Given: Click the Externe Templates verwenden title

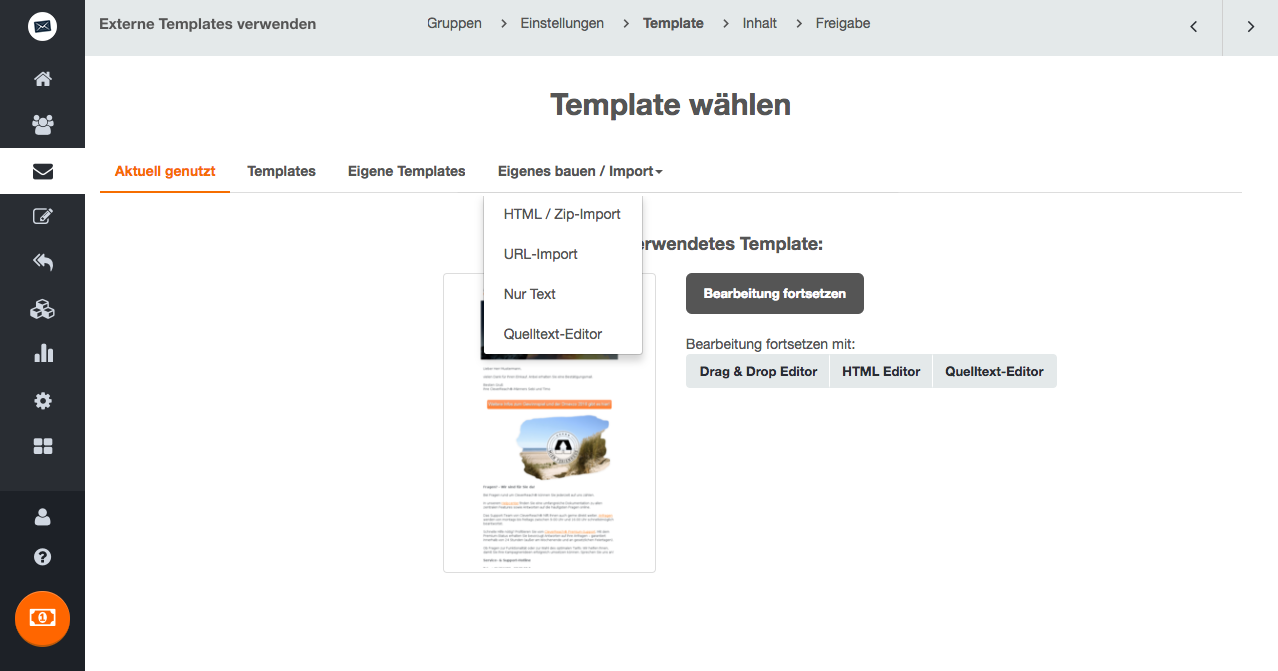Looking at the screenshot, I should coord(208,24).
